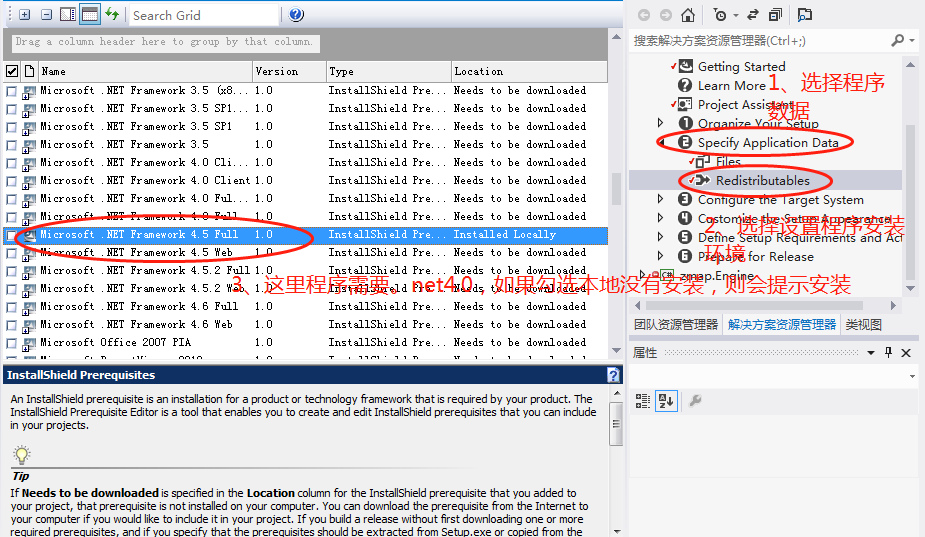Sort grid by the Type column header
925x537 pixels.
pyautogui.click(x=389, y=71)
